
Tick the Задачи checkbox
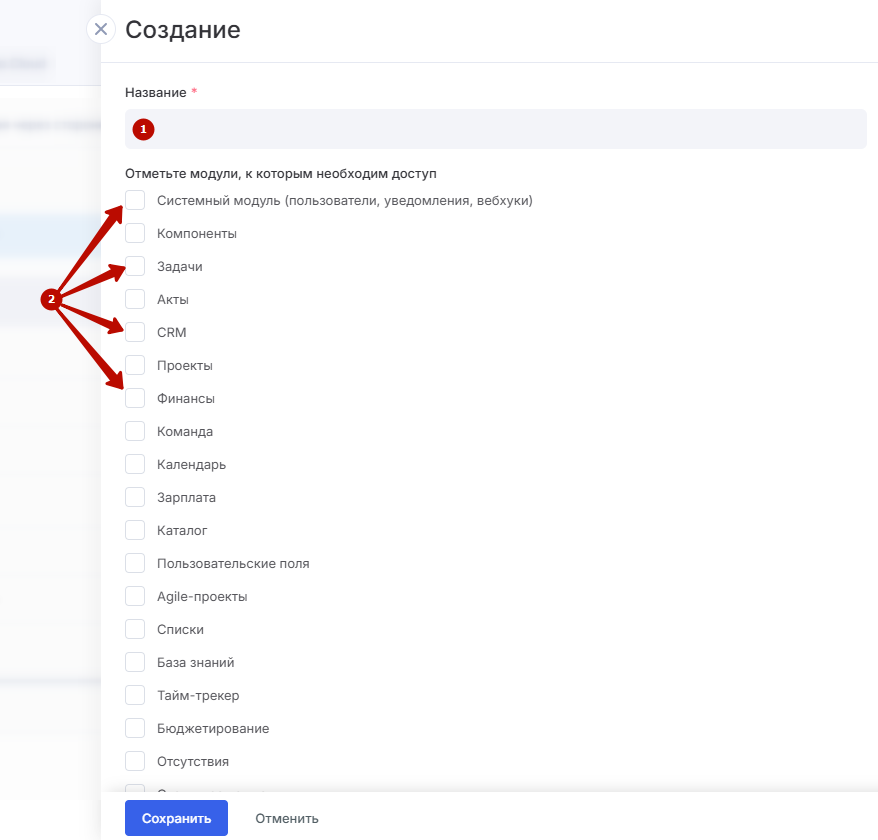tap(135, 267)
